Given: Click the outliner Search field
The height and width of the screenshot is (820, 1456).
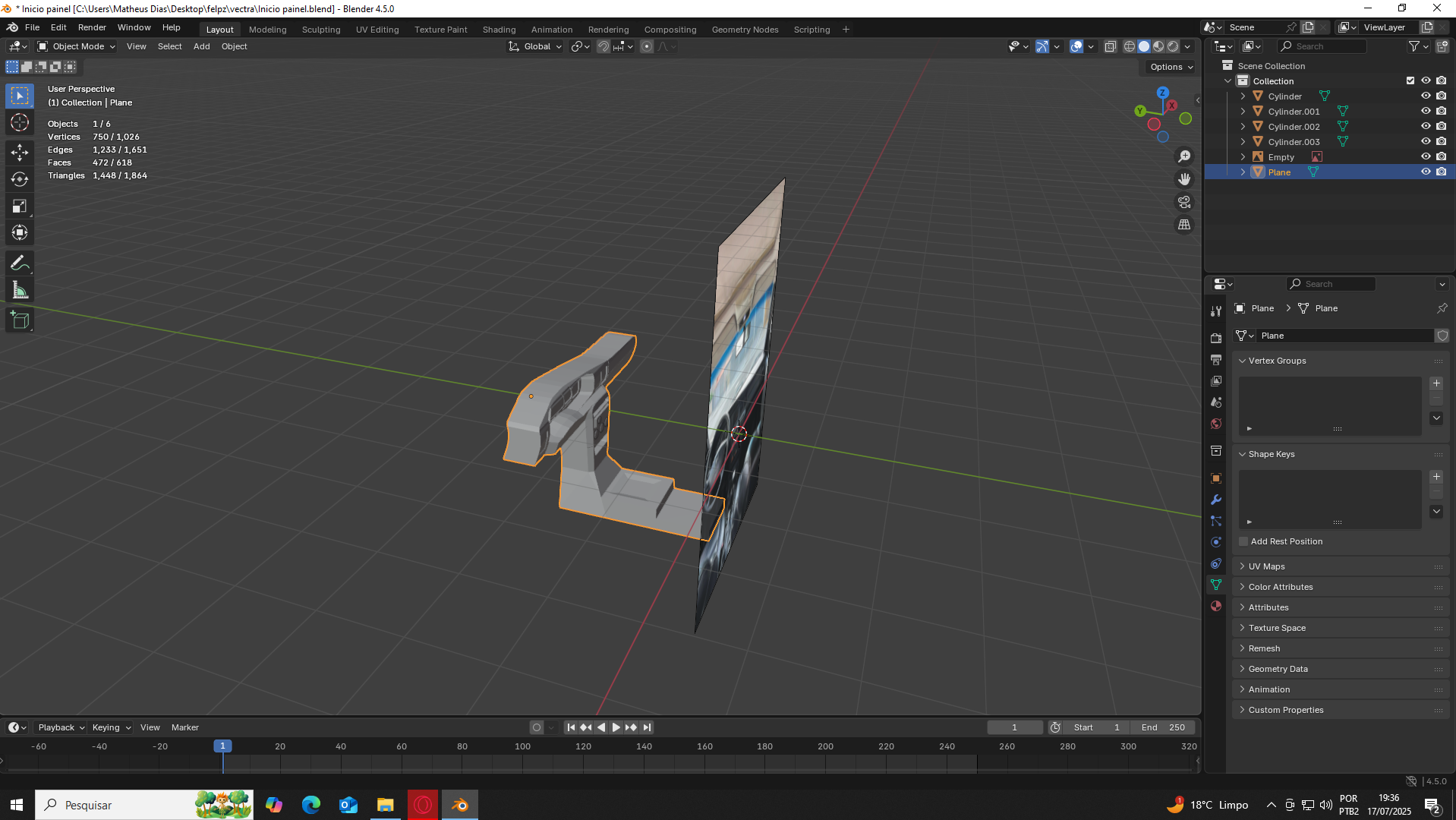Looking at the screenshot, I should [x=1322, y=46].
